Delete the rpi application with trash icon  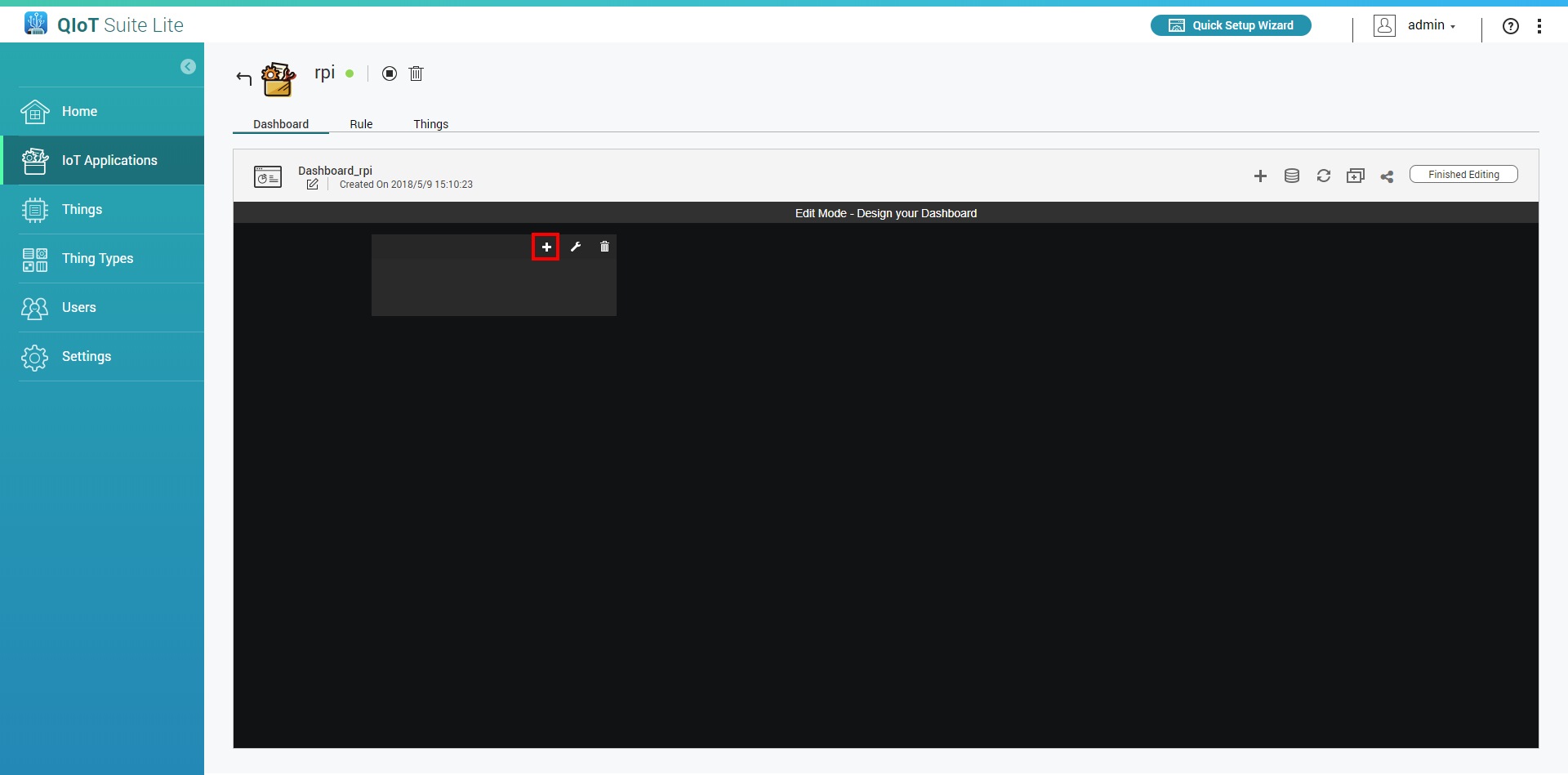416,73
